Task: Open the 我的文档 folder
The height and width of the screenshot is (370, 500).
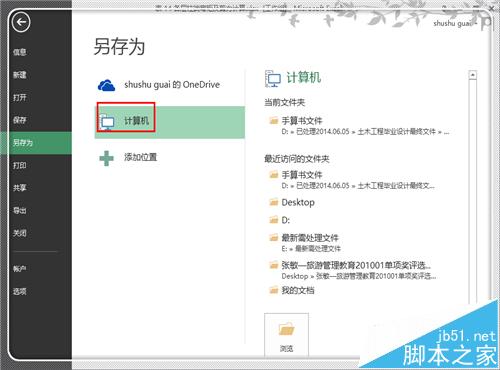Action: tap(298, 290)
